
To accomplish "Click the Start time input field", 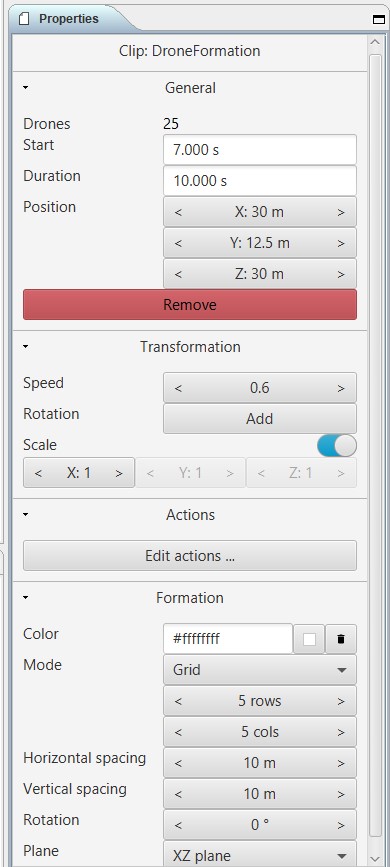I will coord(260,150).
